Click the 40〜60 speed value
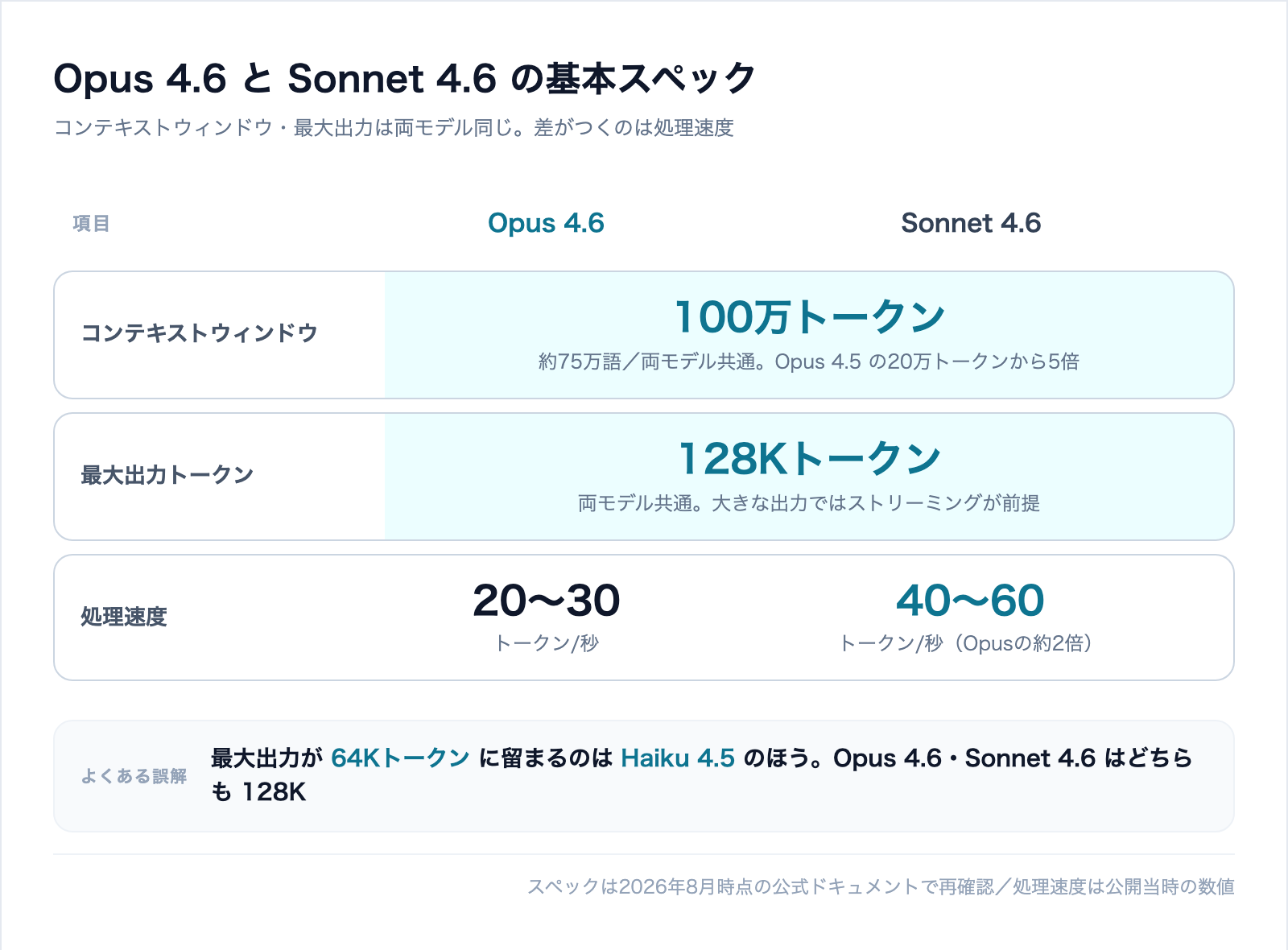This screenshot has height=950, width=1288. click(971, 601)
